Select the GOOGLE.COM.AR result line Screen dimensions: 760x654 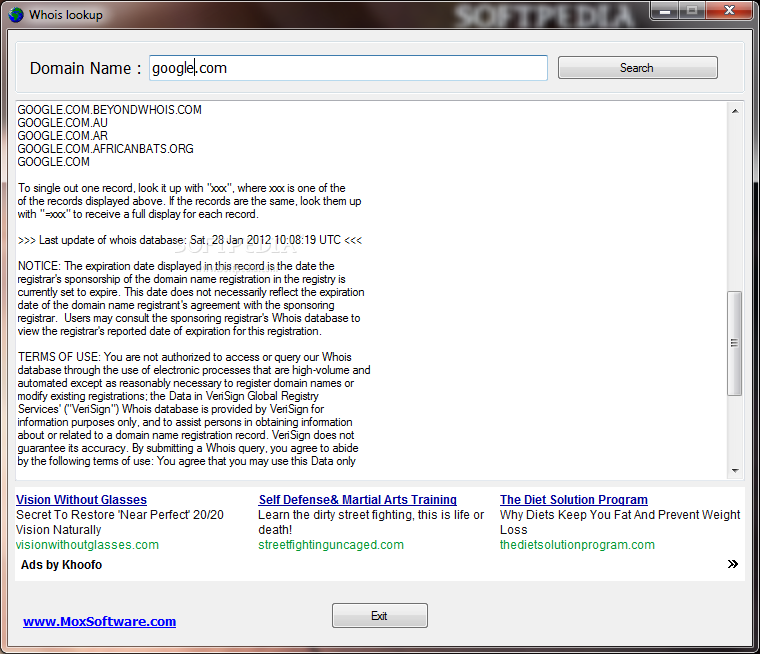(x=63, y=136)
